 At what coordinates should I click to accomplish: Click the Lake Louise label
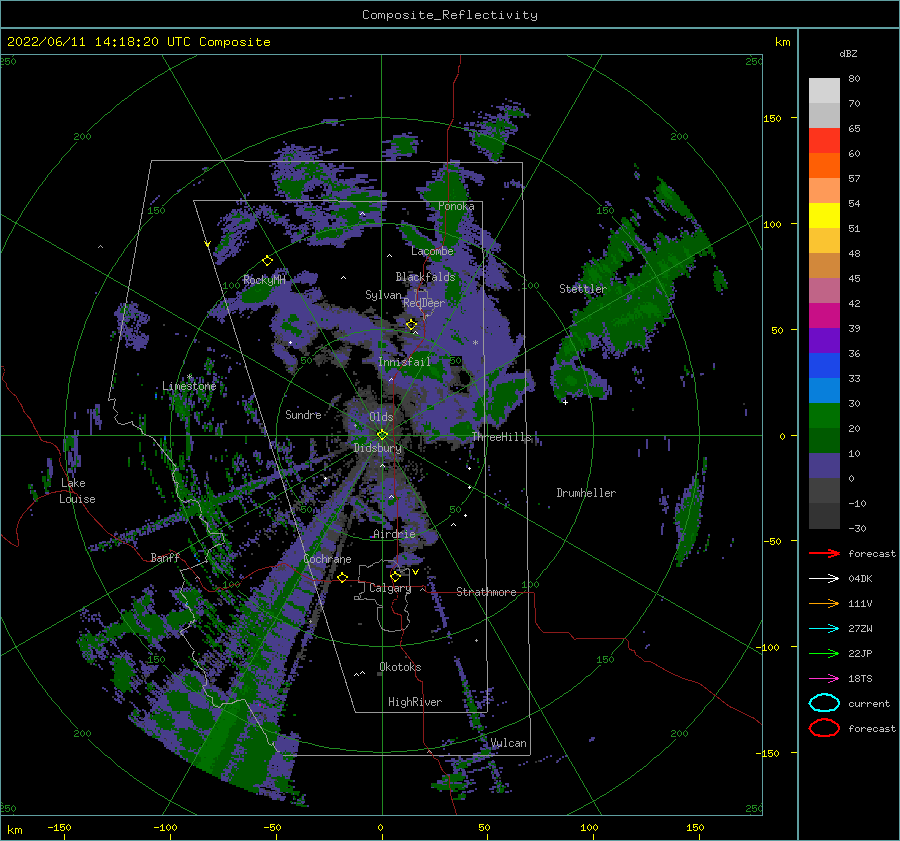(x=77, y=491)
